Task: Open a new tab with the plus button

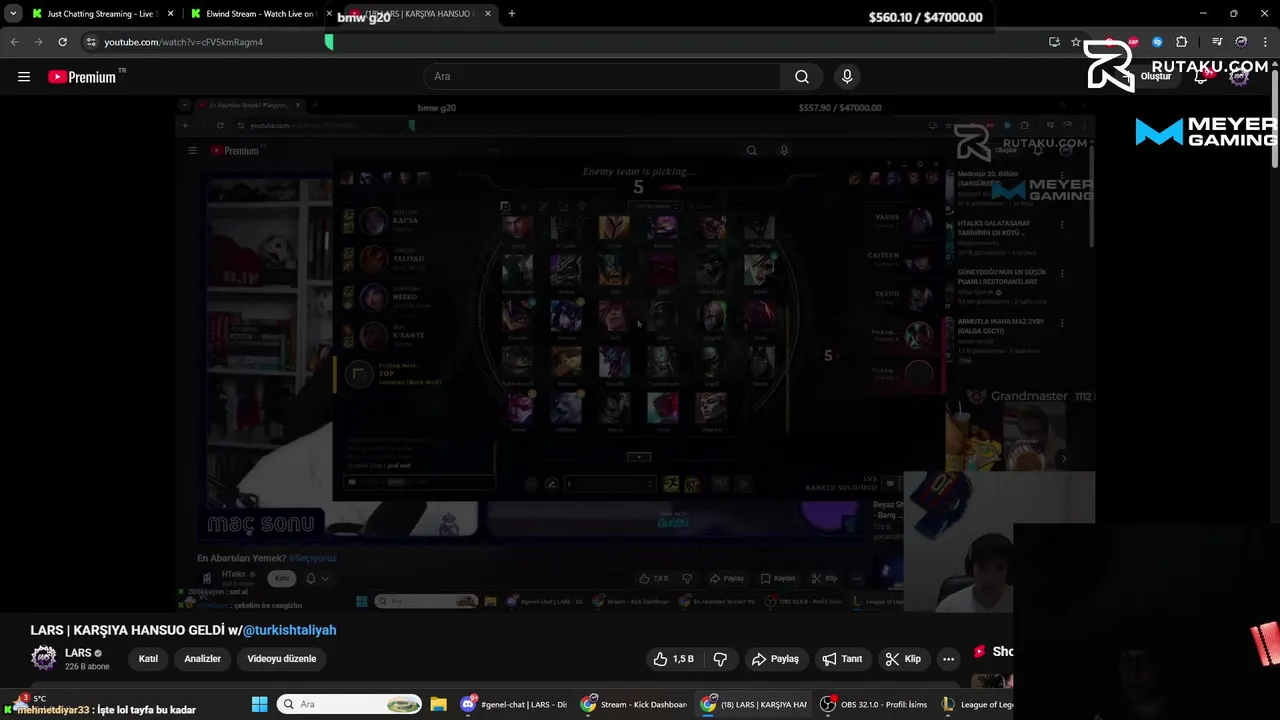Action: [512, 14]
